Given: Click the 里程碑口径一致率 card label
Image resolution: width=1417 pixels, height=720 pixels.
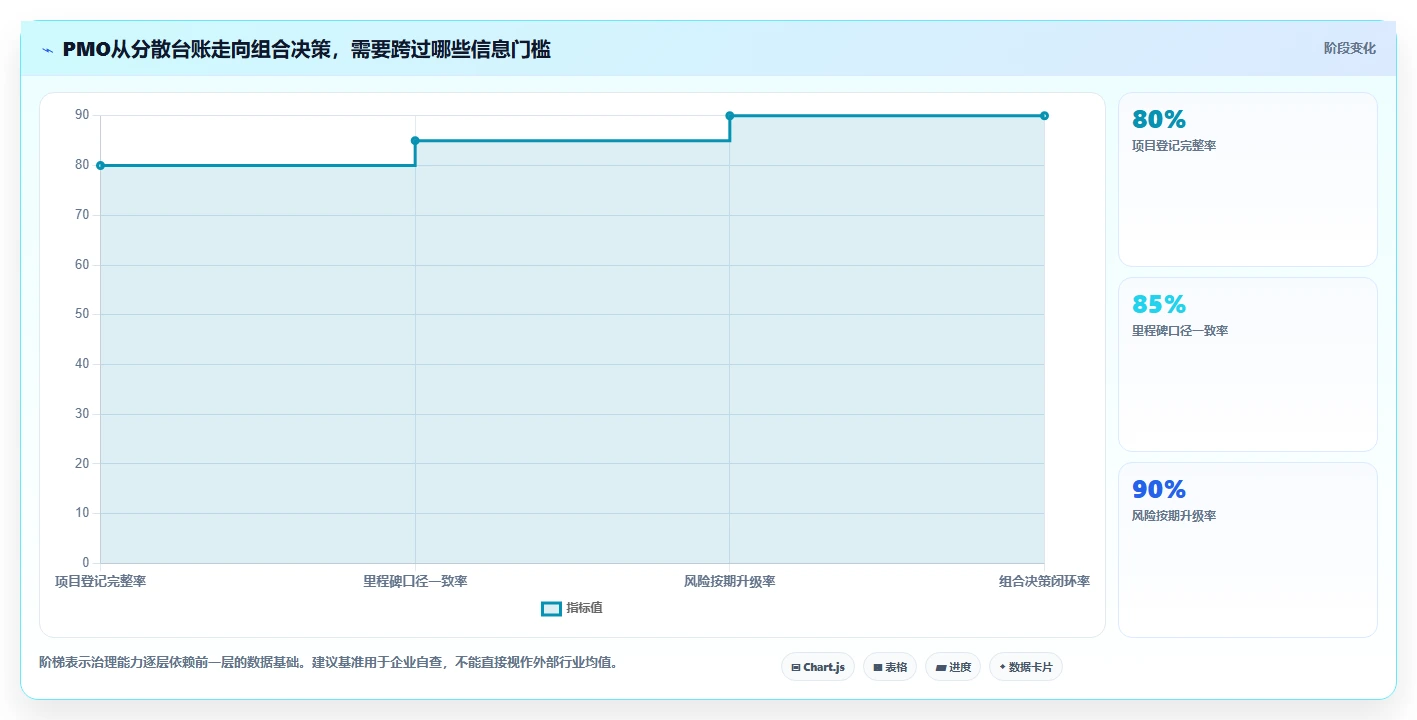Looking at the screenshot, I should coord(1180,331).
